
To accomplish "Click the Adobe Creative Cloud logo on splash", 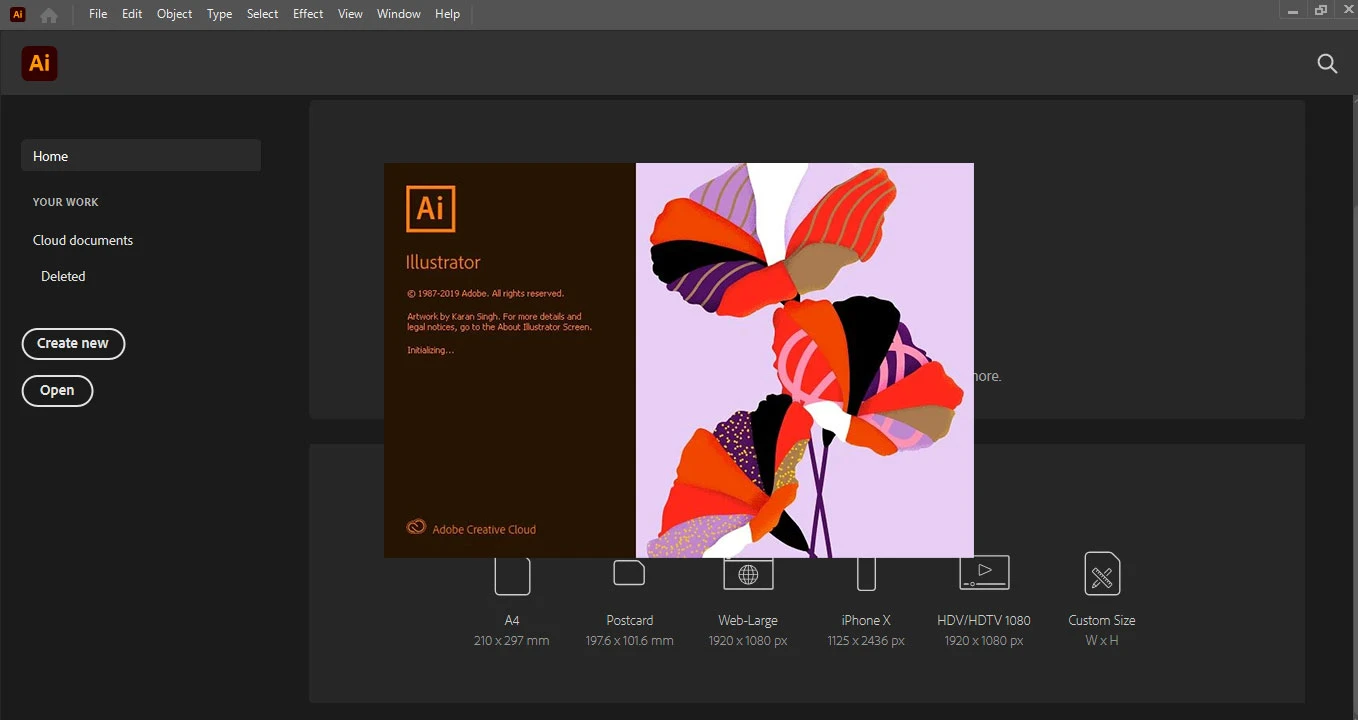I will click(416, 526).
